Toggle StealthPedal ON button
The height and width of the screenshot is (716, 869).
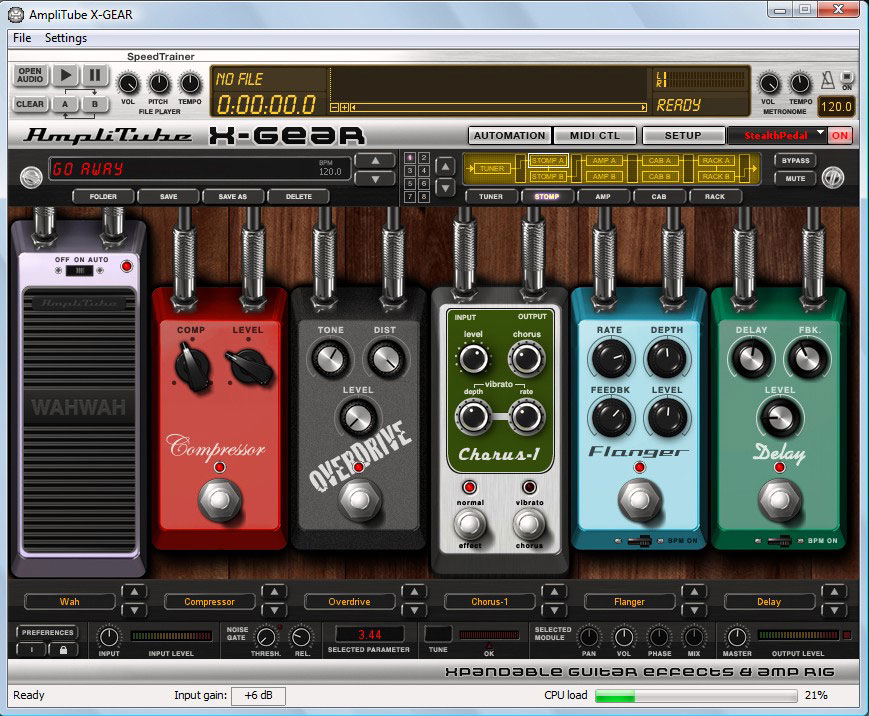tap(840, 136)
